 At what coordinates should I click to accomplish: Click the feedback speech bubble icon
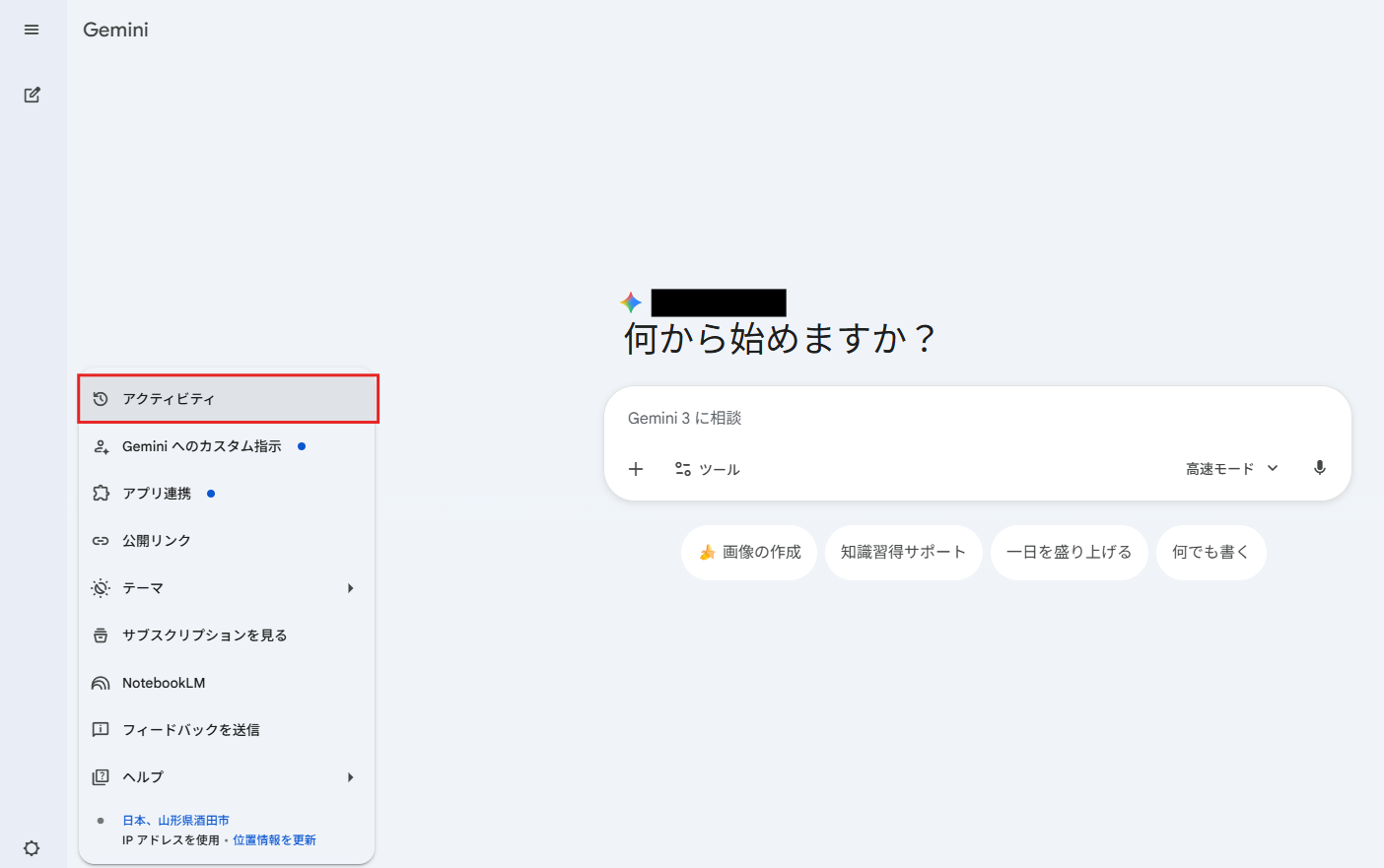click(x=101, y=730)
